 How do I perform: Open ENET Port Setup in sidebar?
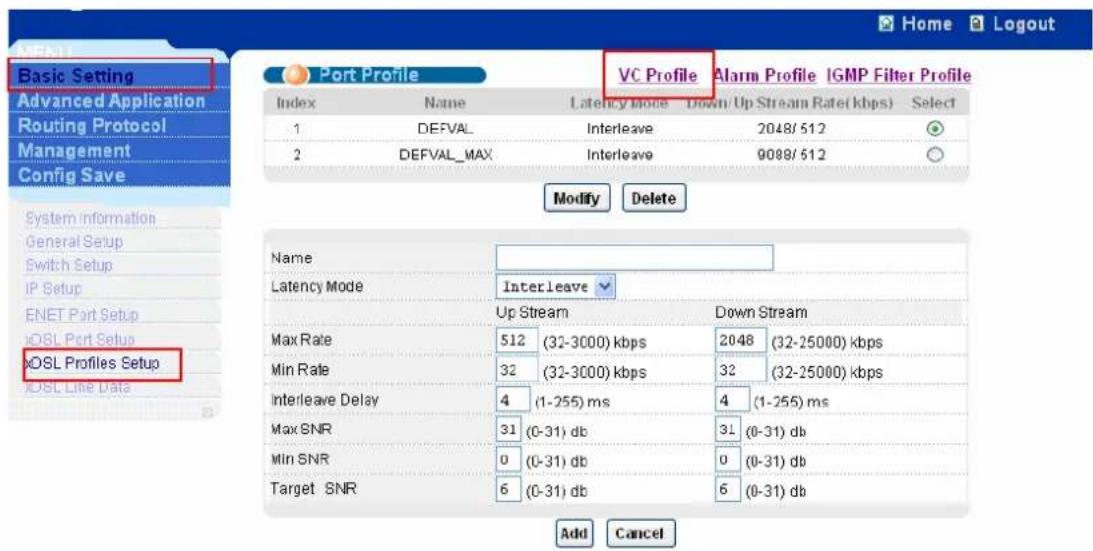[82, 315]
